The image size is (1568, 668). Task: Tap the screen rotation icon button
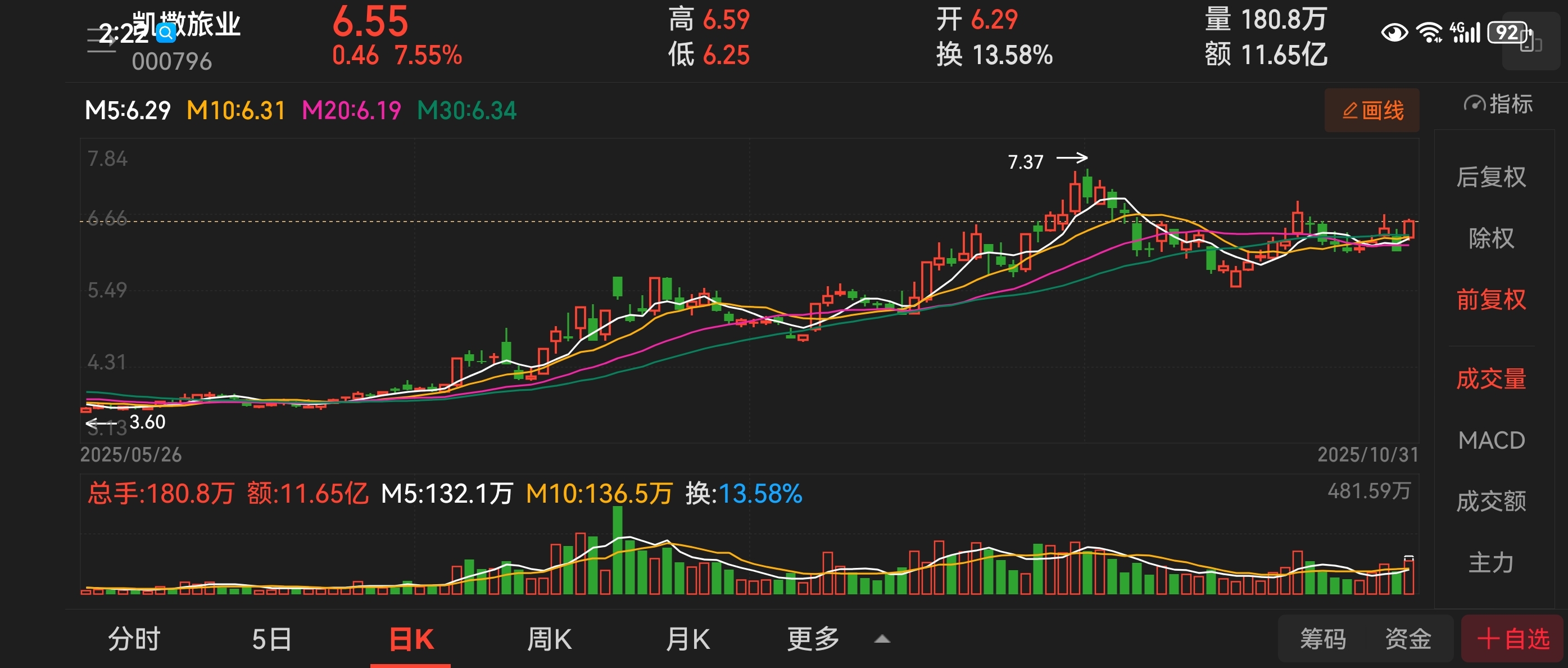point(1531,42)
